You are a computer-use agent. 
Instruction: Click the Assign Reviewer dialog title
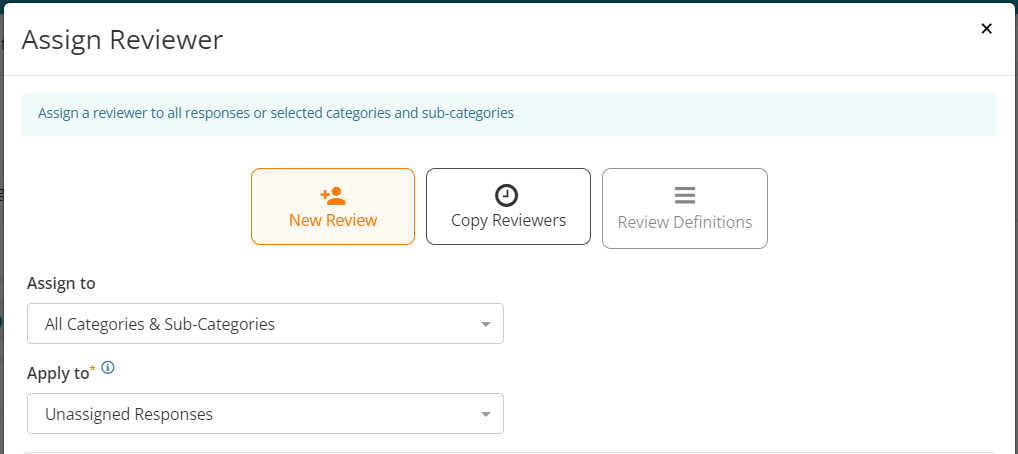[122, 40]
